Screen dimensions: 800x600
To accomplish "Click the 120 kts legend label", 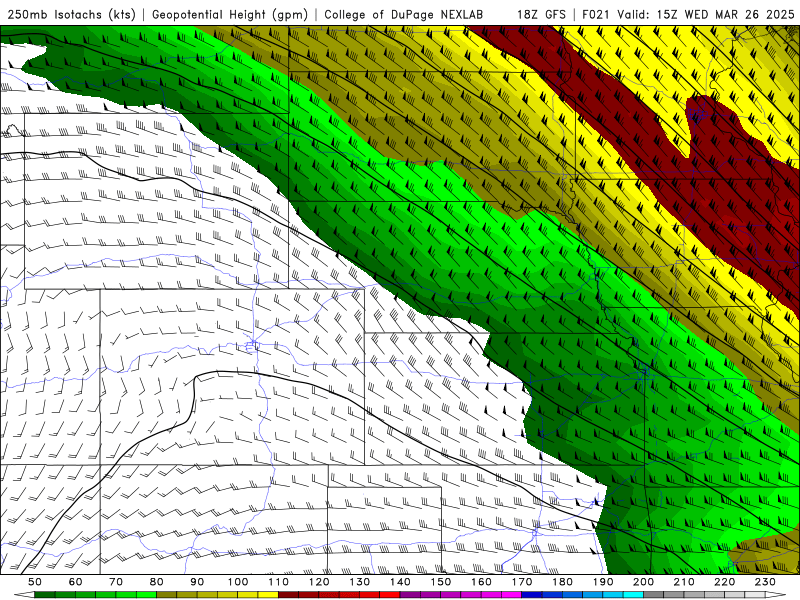I will (x=319, y=582).
